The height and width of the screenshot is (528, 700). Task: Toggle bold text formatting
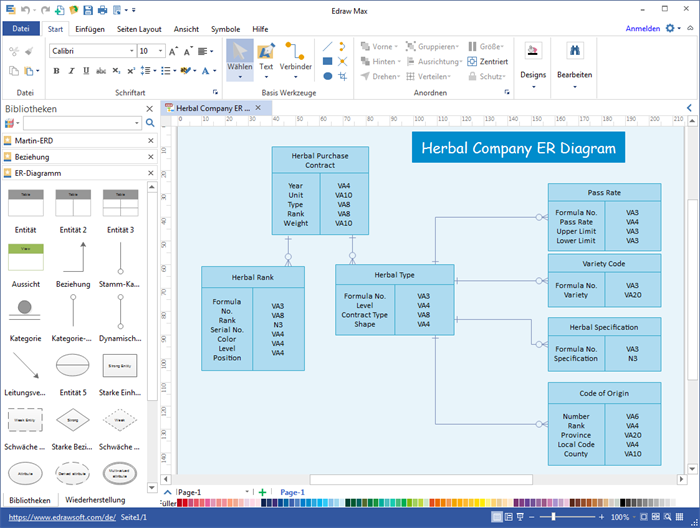(56, 71)
